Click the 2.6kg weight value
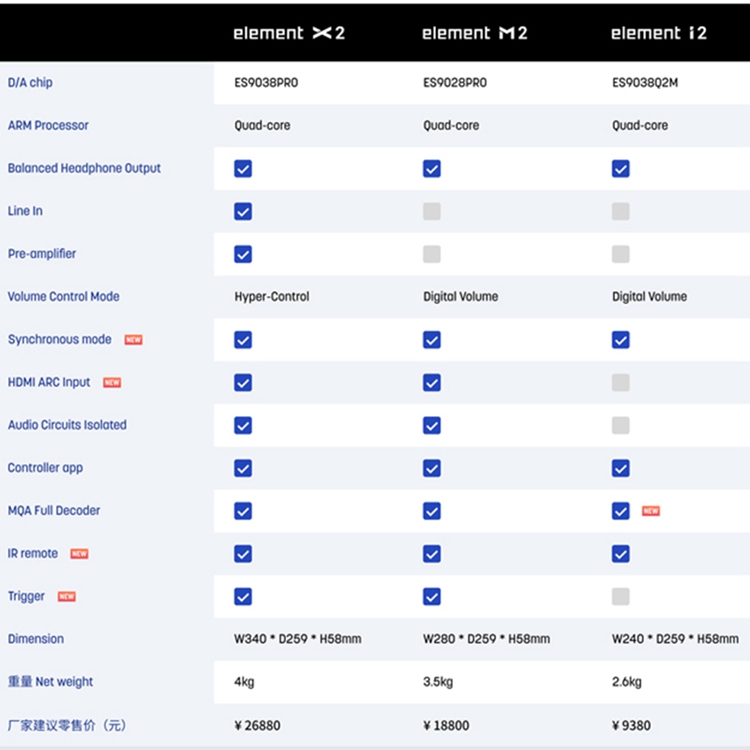 coord(627,682)
